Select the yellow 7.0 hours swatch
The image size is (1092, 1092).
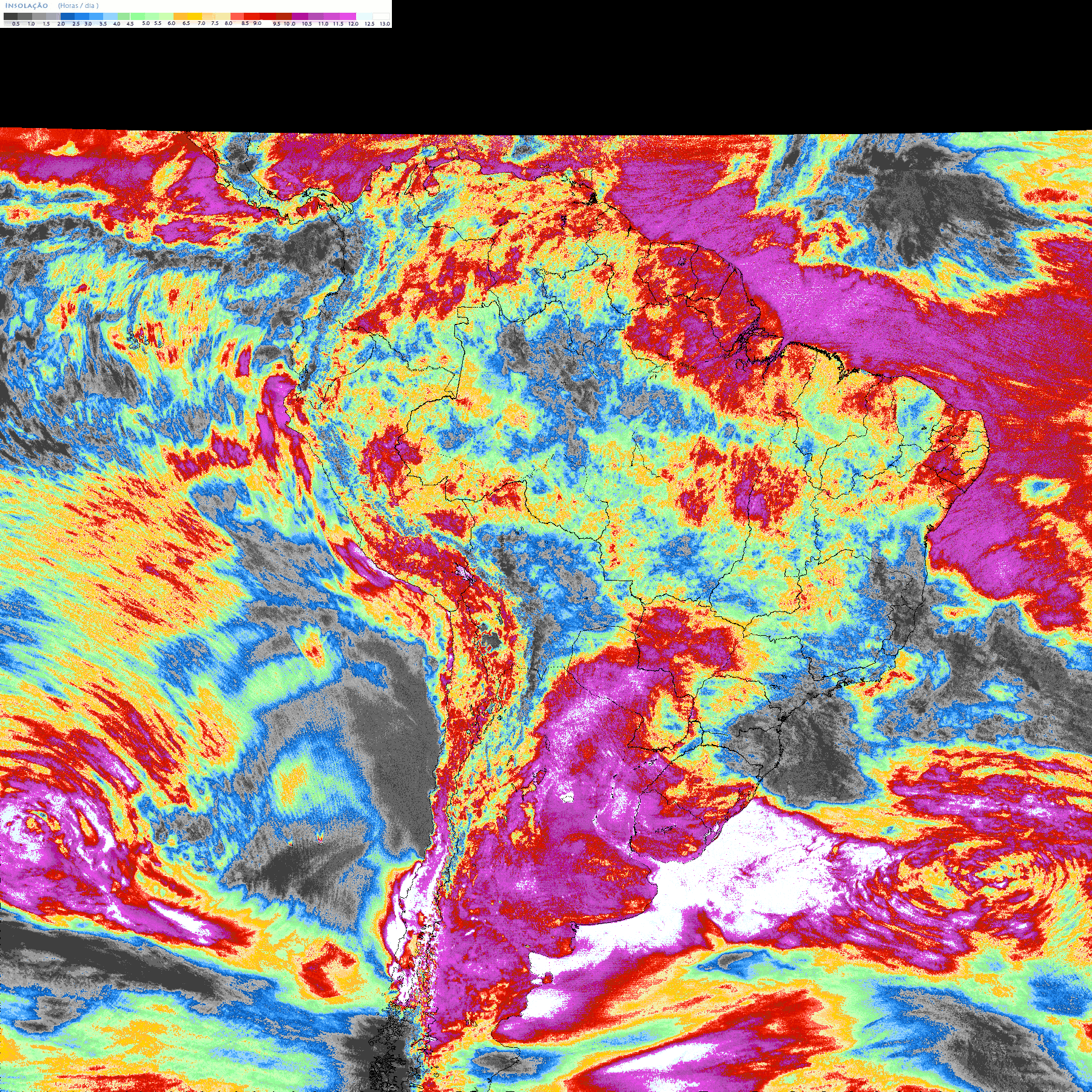click(195, 16)
